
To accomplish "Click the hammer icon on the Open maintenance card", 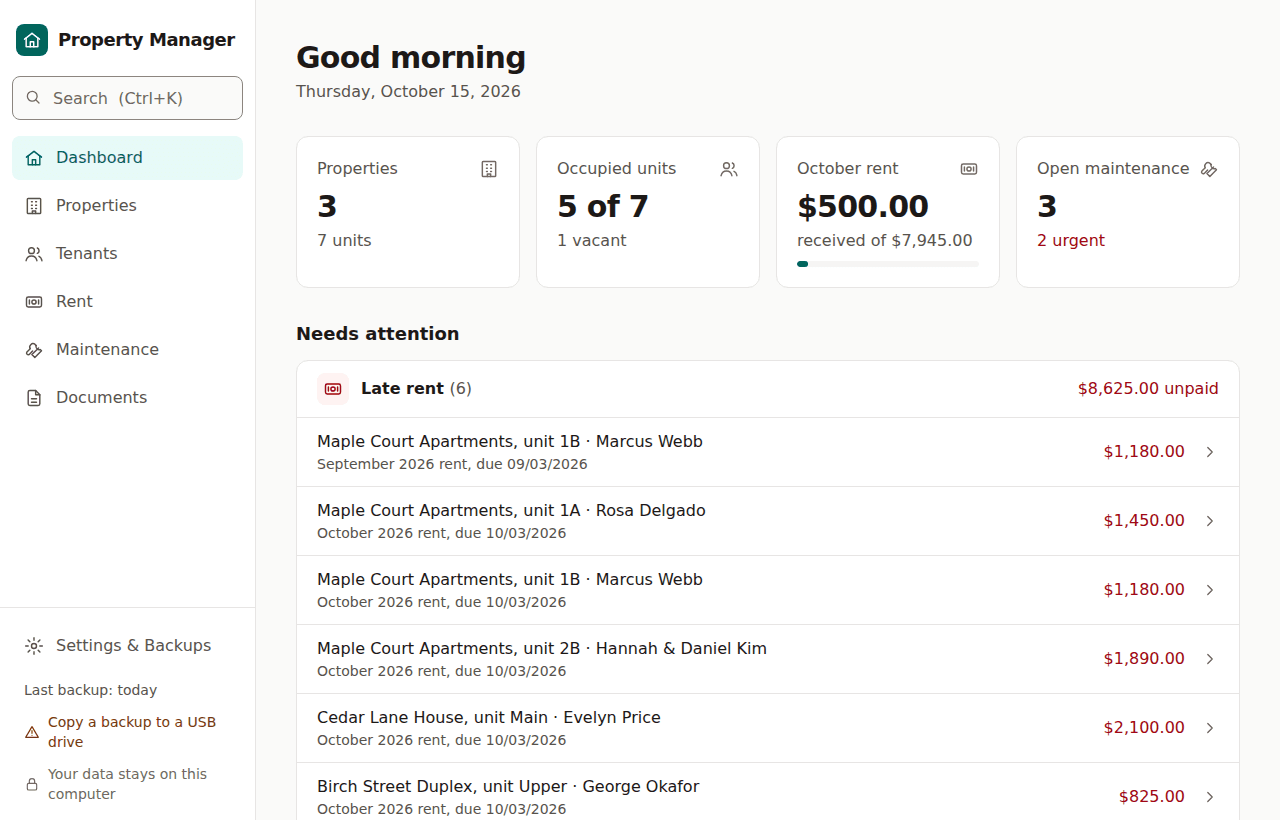I will coord(1209,169).
